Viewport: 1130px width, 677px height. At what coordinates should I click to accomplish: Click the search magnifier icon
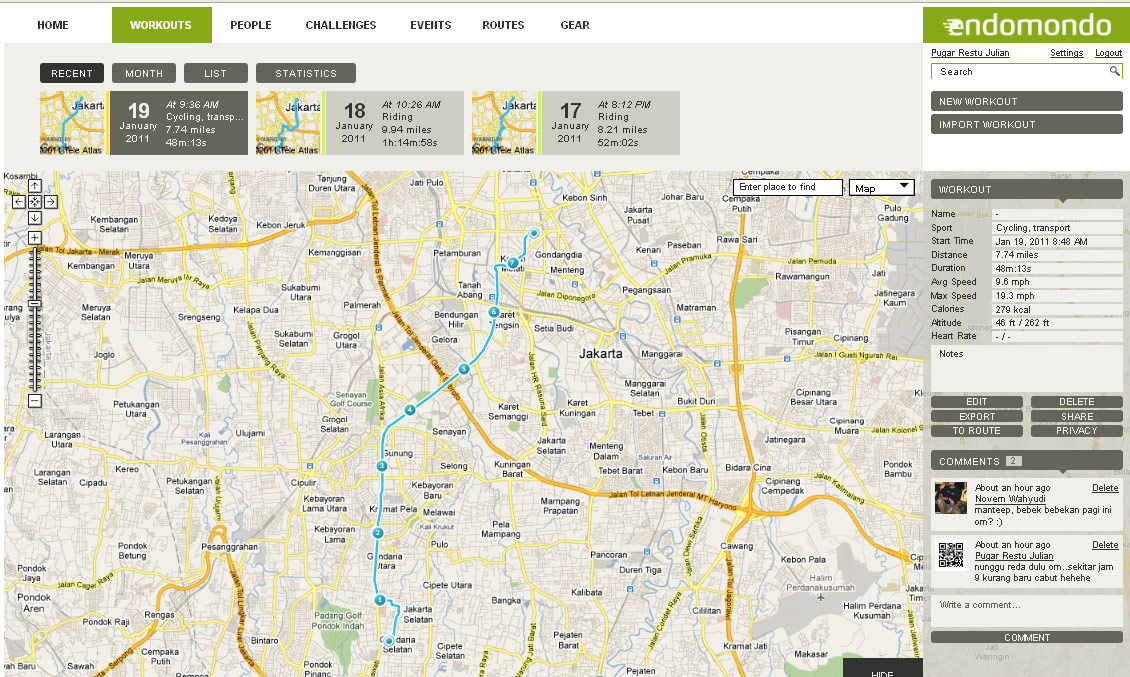(x=1114, y=72)
